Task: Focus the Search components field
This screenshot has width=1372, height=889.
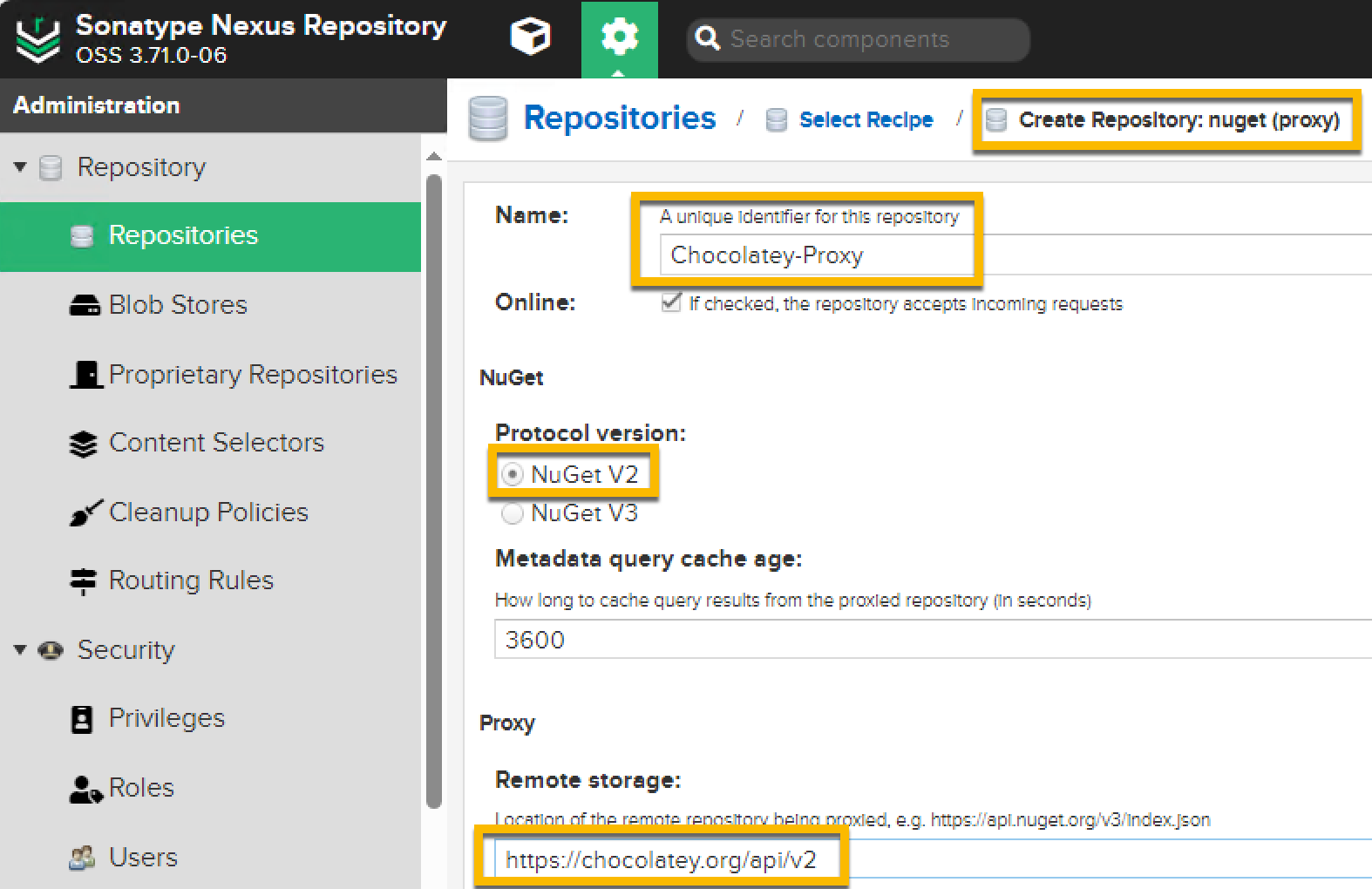Action: pos(858,39)
